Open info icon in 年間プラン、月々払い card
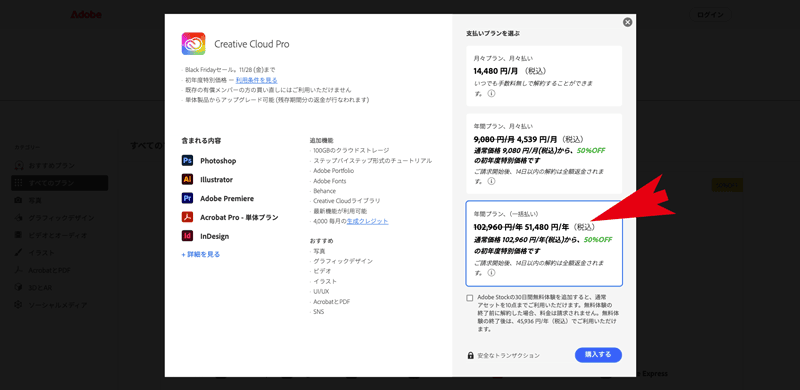Screen dimensions: 800x390 (x=491, y=182)
